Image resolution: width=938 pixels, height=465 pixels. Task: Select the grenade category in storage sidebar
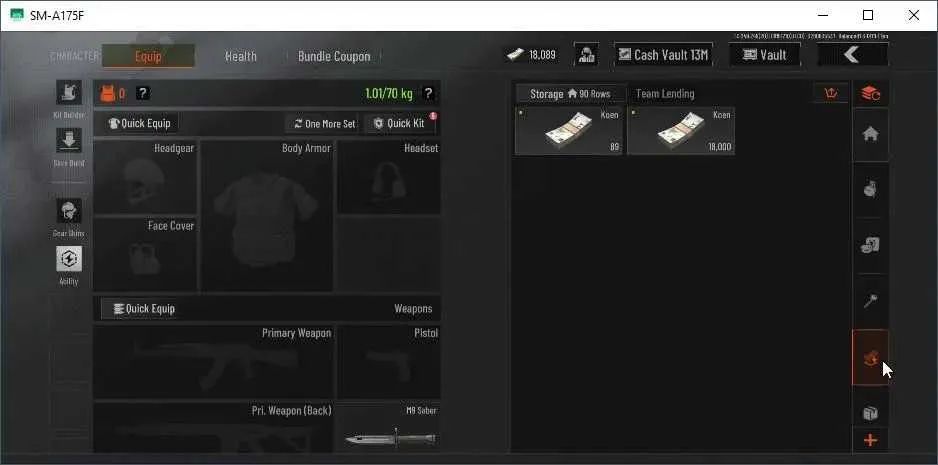(x=870, y=190)
